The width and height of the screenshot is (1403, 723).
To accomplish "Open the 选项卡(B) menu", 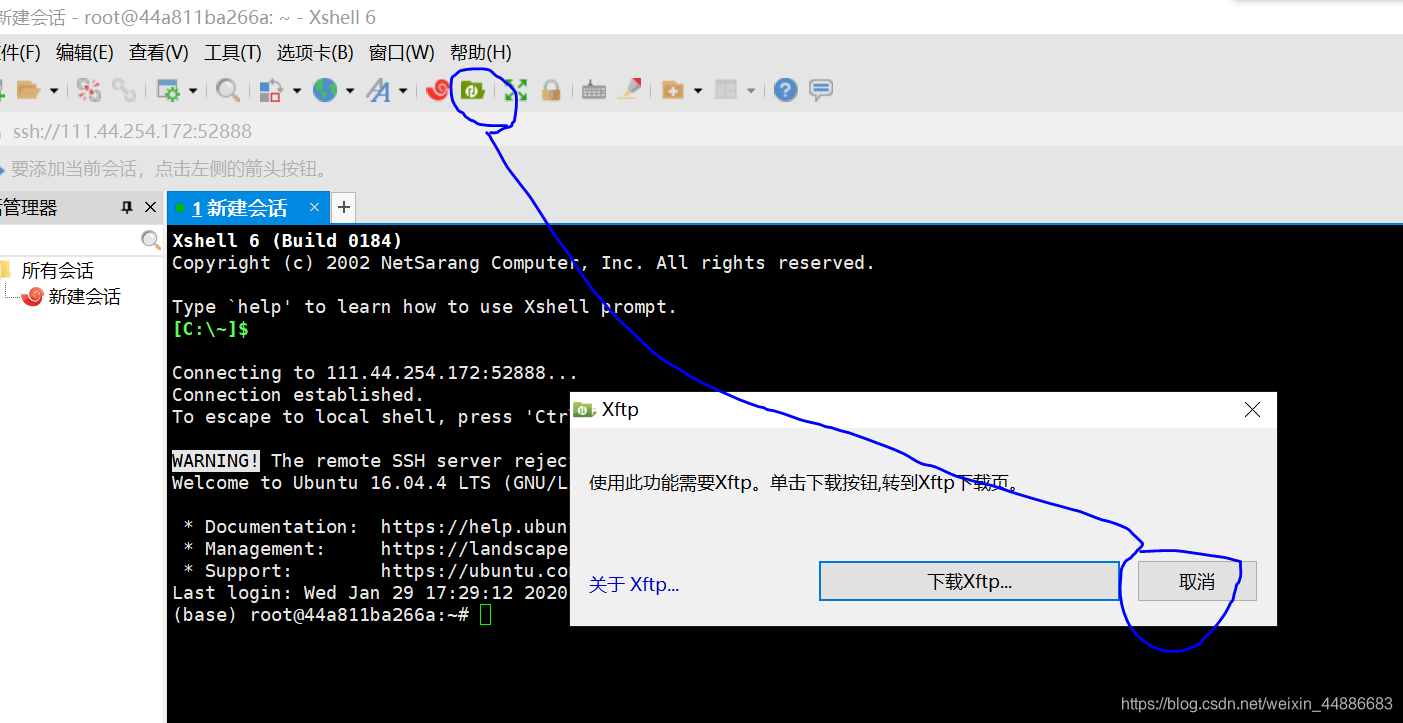I will coord(315,53).
